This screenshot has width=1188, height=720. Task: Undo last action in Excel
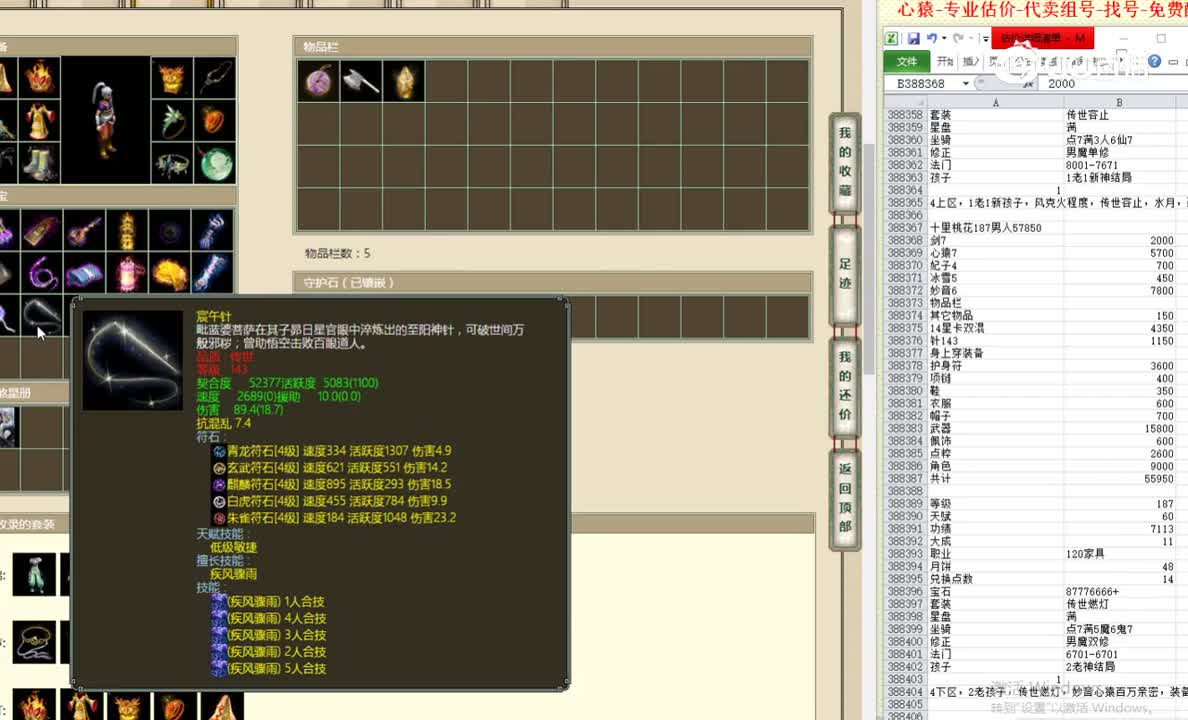click(x=931, y=38)
